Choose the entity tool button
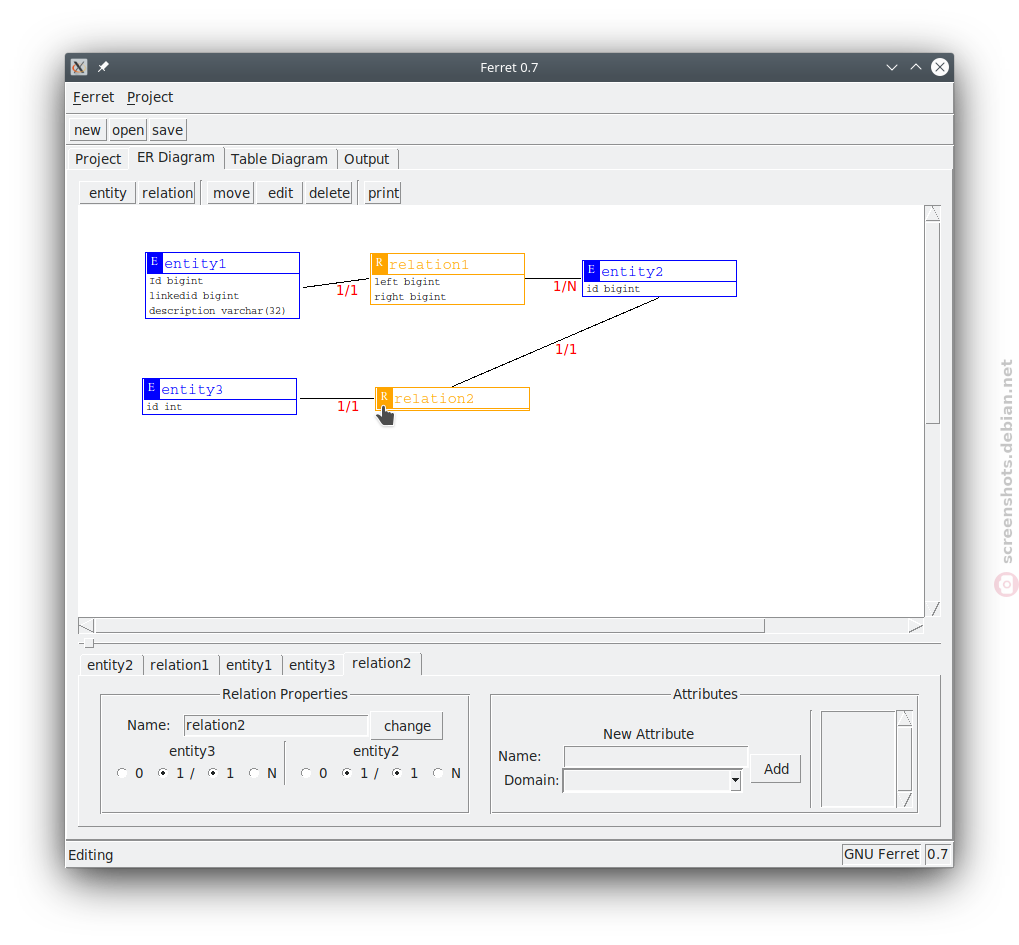1019x945 pixels. point(108,193)
